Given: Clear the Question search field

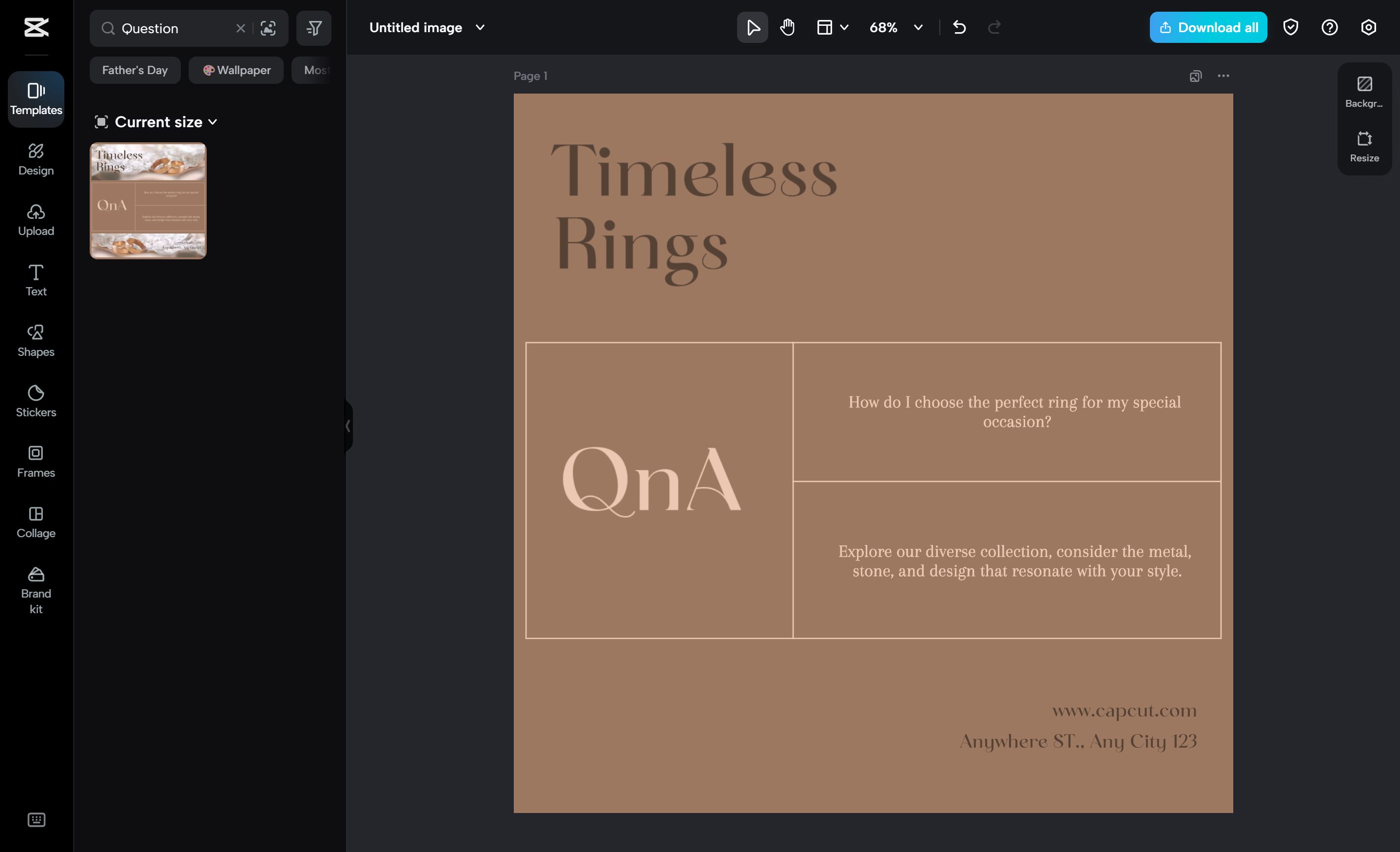Looking at the screenshot, I should (240, 28).
